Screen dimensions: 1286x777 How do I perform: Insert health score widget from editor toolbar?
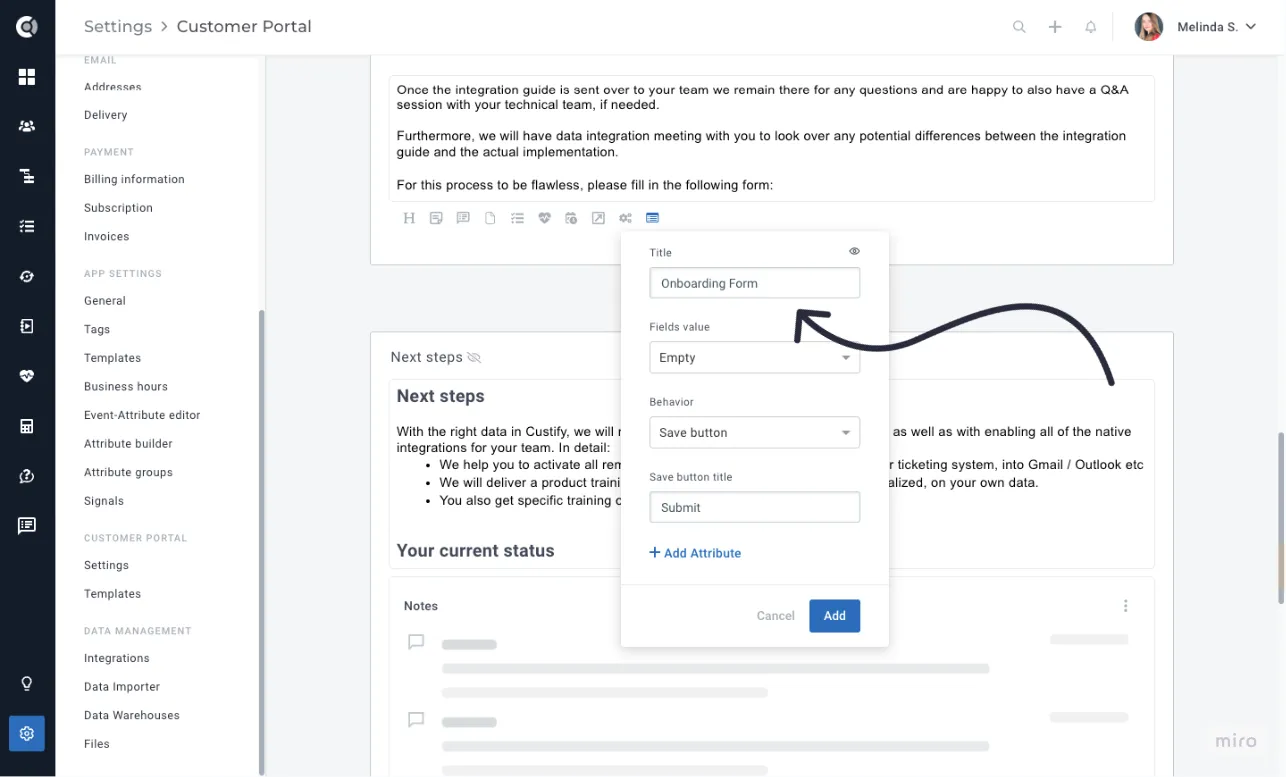point(544,218)
